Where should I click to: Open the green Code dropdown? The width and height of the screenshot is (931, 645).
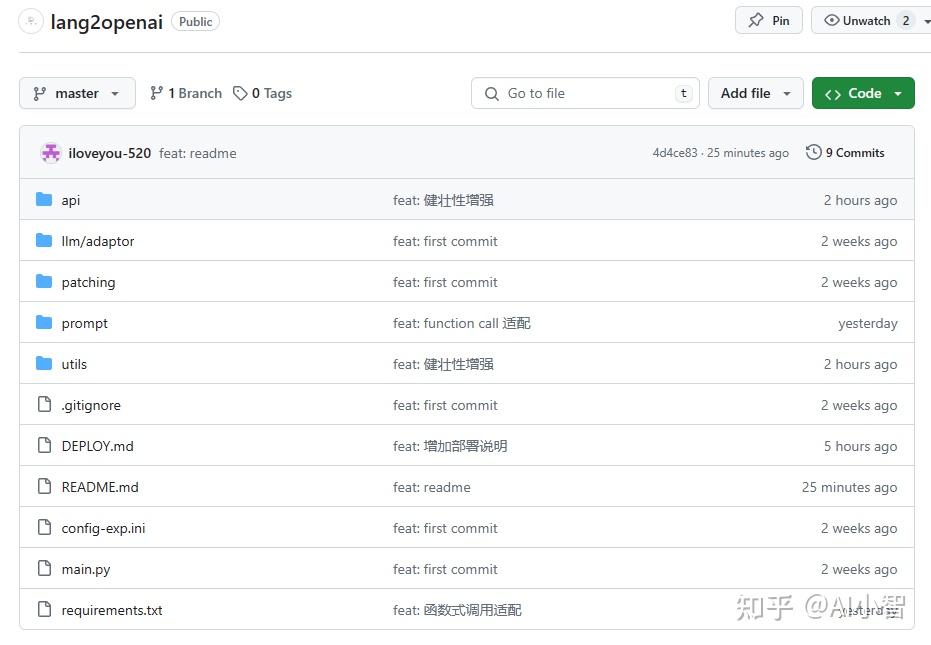pos(863,93)
